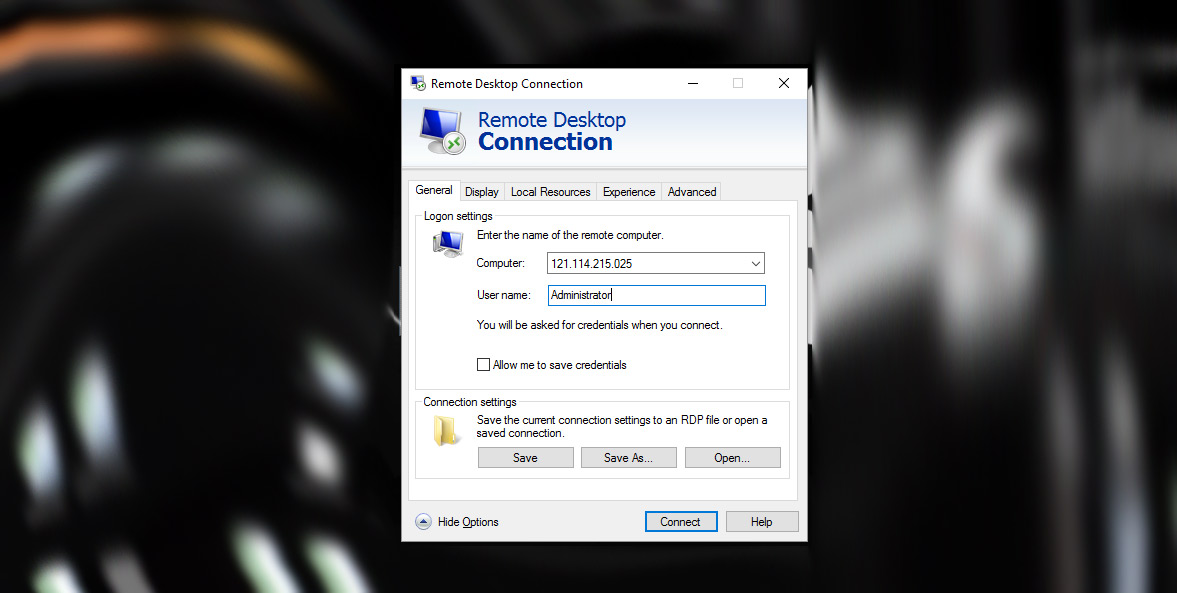The width and height of the screenshot is (1177, 593).
Task: Minimize the Remote Desktop Connection window
Action: pos(693,83)
